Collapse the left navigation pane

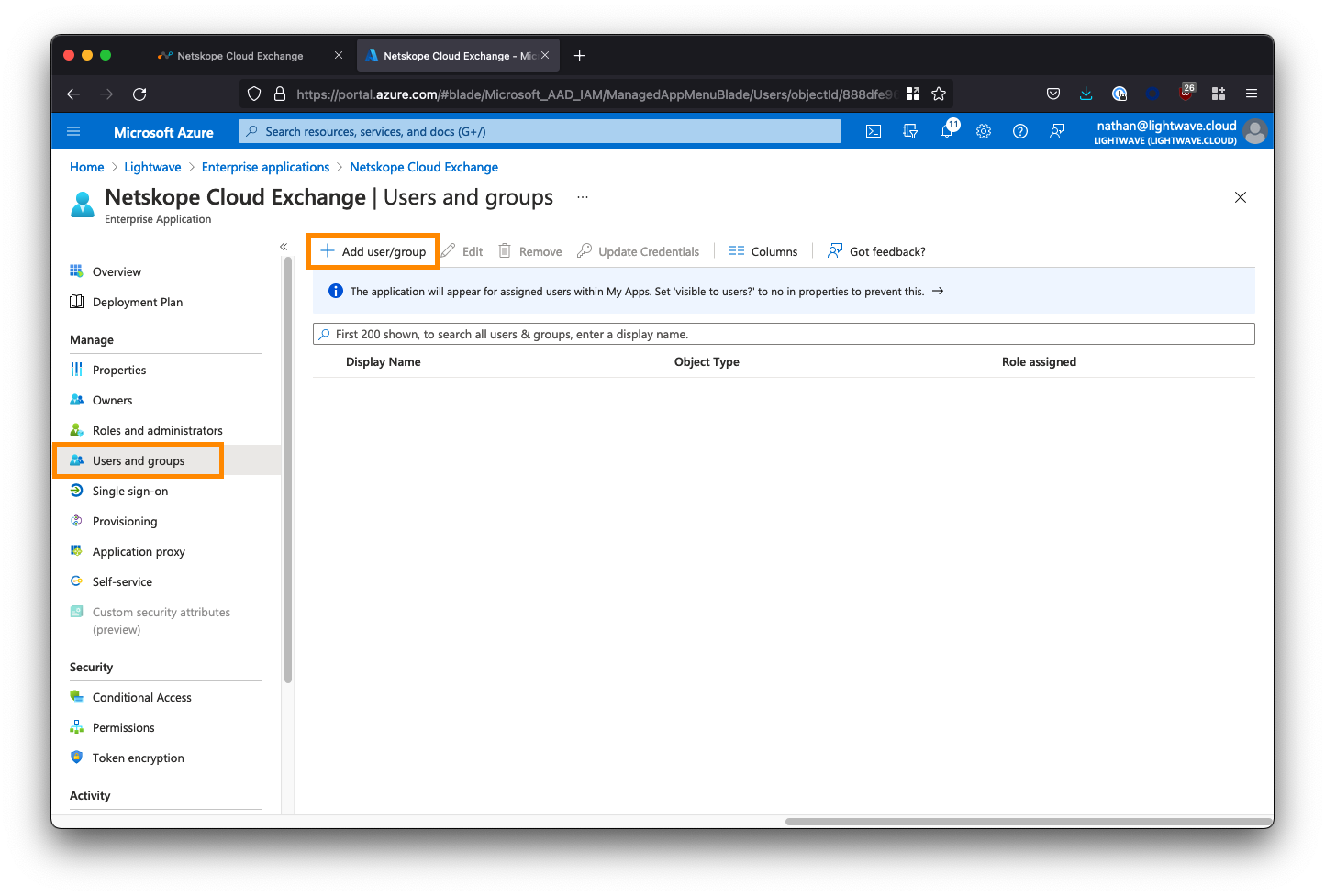(x=284, y=247)
